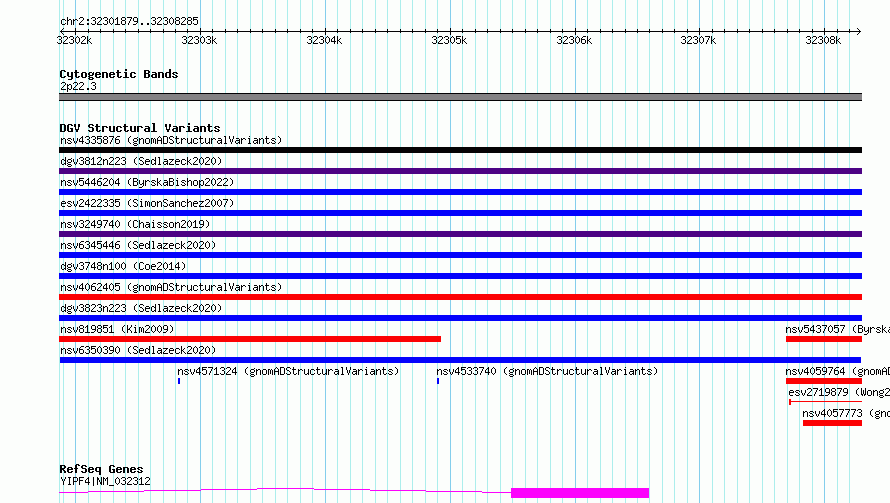Click the 2p22.3 band label
The image size is (890, 503).
[x=78, y=86]
